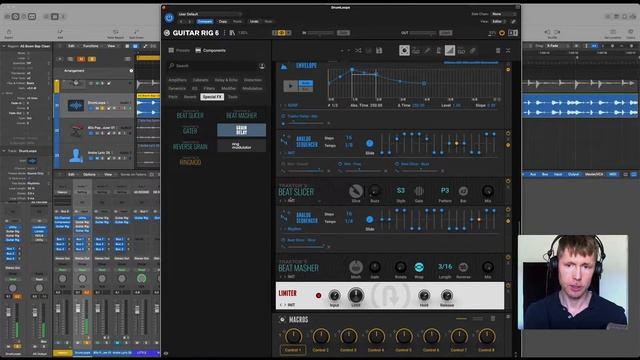
Task: Click the yellow stereo channel indicator
Action: pyautogui.click(x=282, y=33)
